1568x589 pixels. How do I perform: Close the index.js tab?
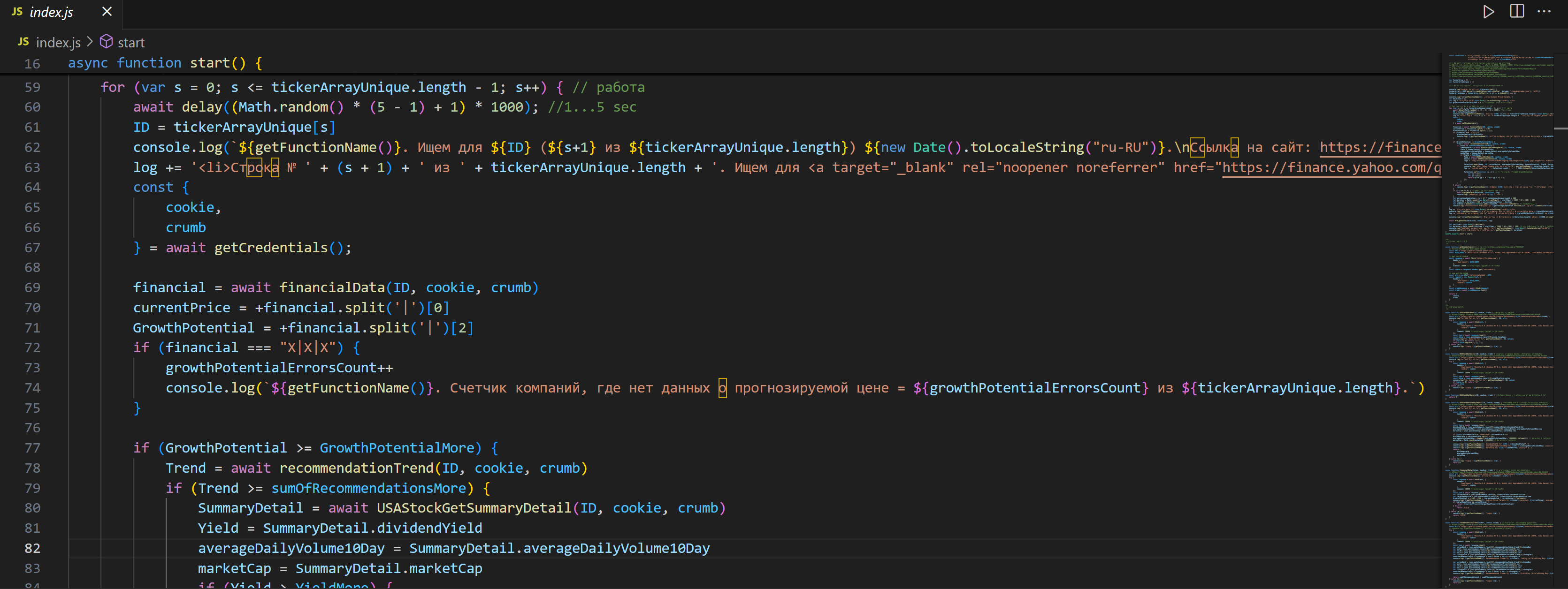107,12
